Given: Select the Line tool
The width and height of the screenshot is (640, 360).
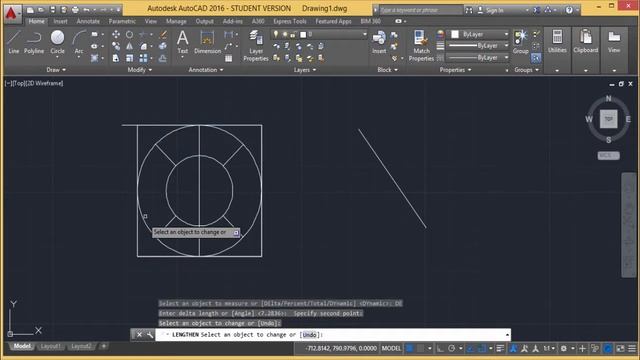Looking at the screenshot, I should tap(13, 42).
